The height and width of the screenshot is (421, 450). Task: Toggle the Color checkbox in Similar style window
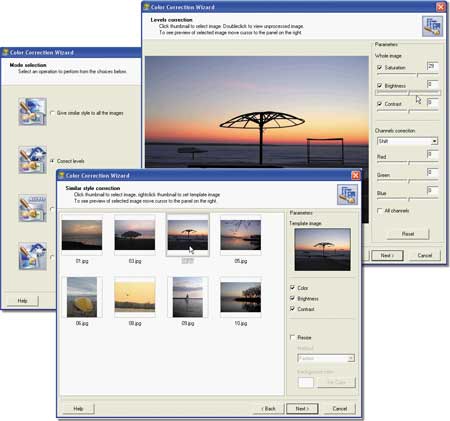click(x=292, y=288)
